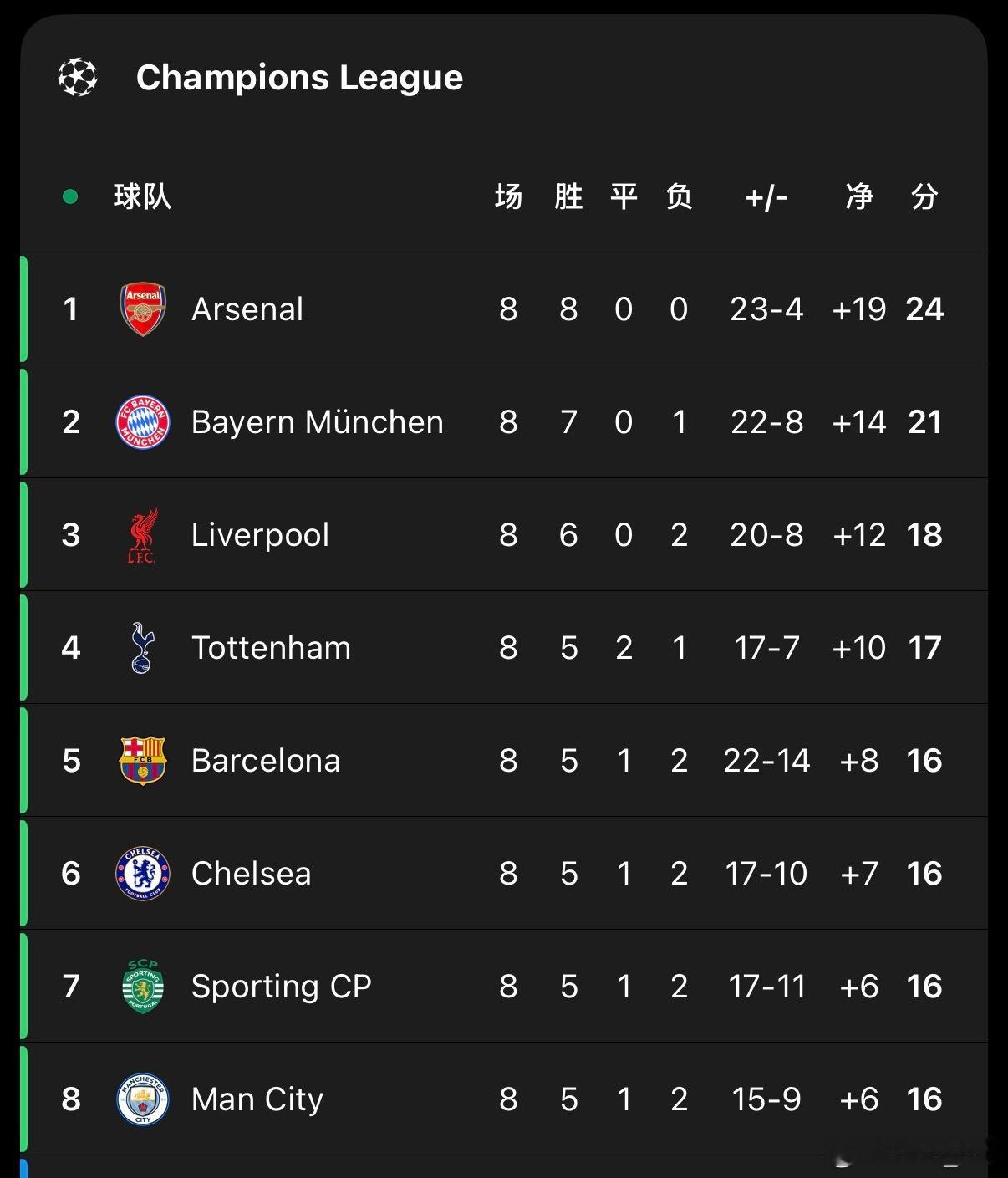Select the Barcelona club crest
This screenshot has height=1178, width=1008.
143,760
